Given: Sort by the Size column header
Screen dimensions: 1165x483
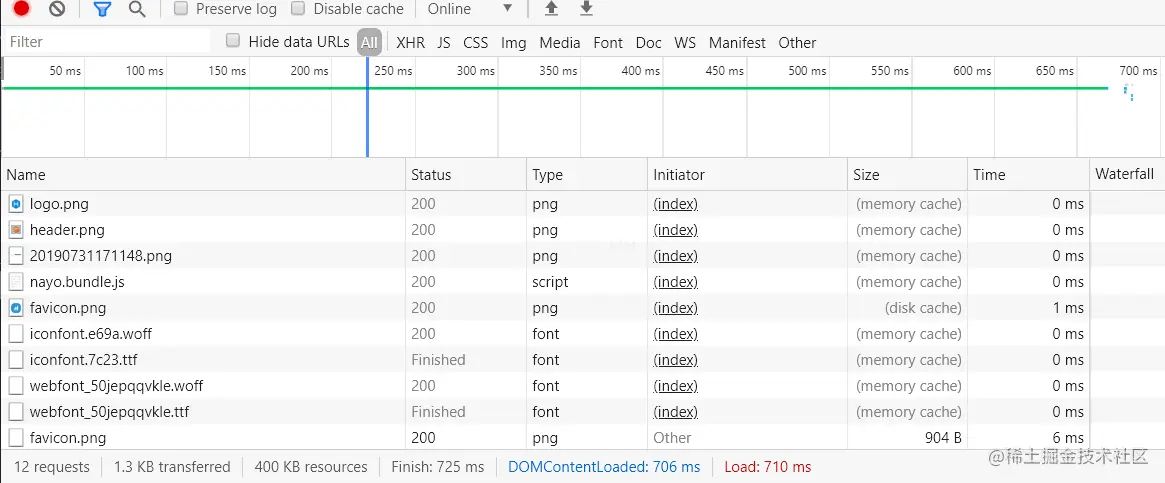Looking at the screenshot, I should pos(907,175).
